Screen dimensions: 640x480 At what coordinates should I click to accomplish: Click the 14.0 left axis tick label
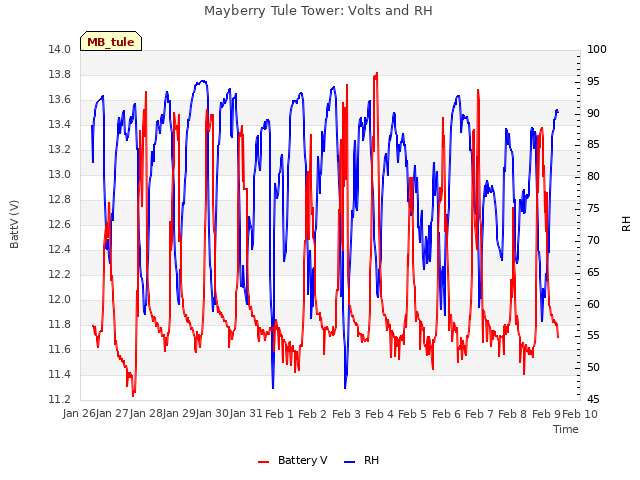tap(60, 49)
